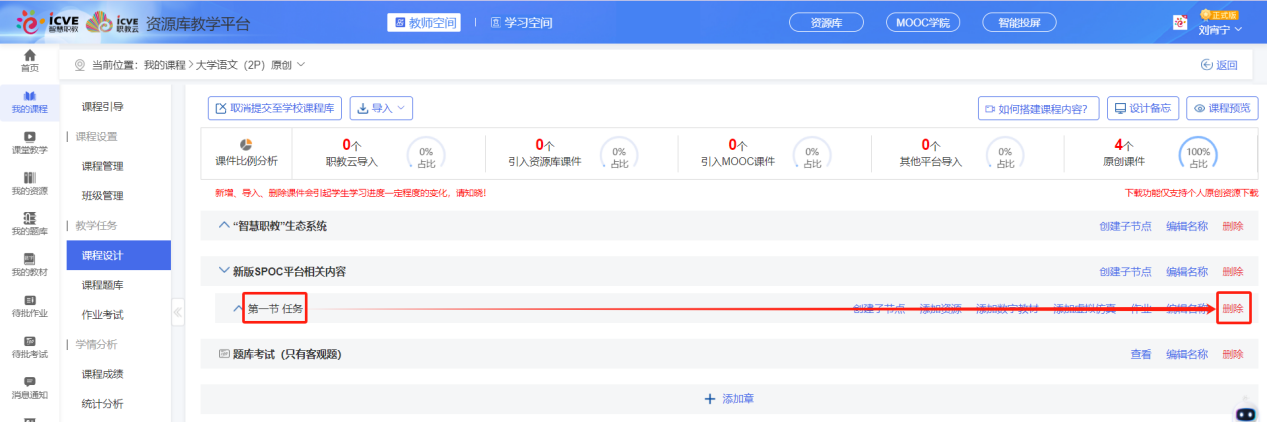Open 课堂教学 from the left sidebar

pyautogui.click(x=30, y=137)
